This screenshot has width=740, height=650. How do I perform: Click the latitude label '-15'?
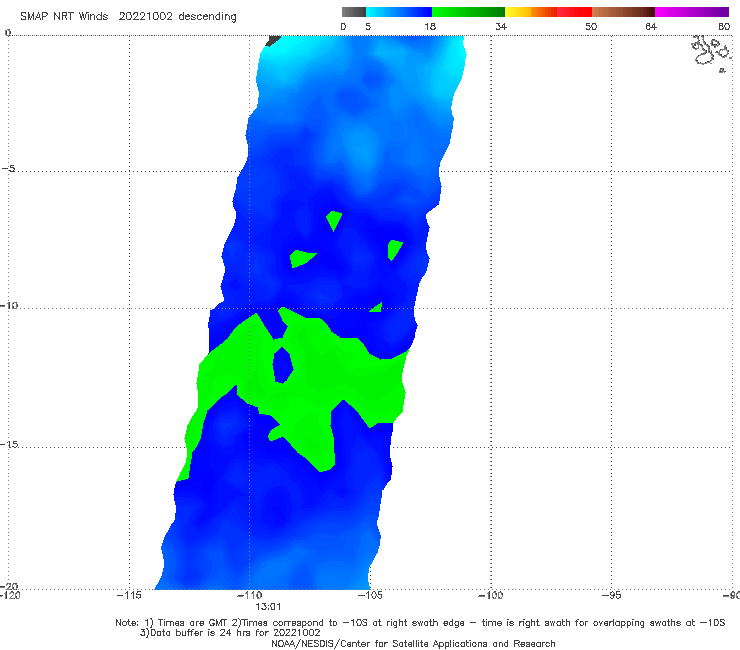point(9,444)
